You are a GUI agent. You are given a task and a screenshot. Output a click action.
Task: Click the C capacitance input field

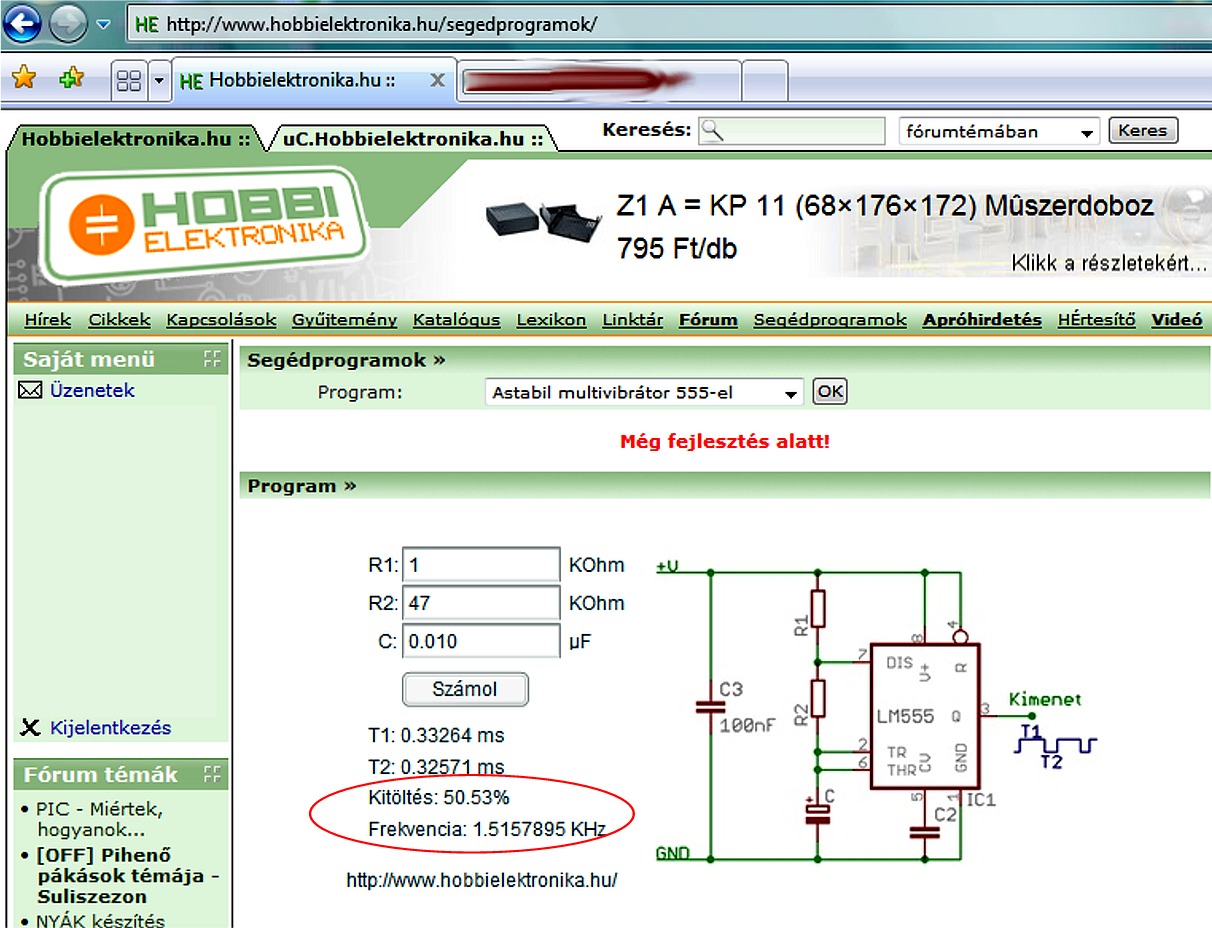pyautogui.click(x=481, y=641)
